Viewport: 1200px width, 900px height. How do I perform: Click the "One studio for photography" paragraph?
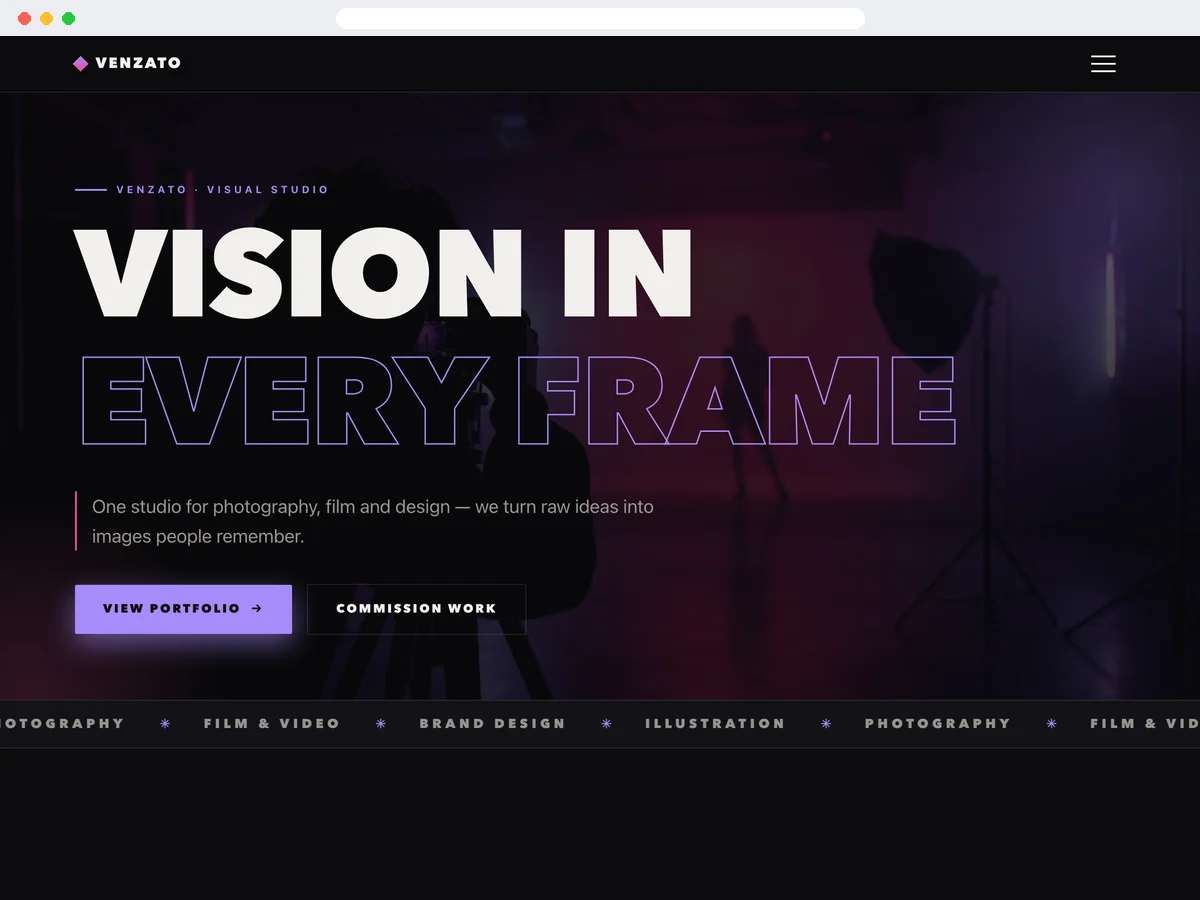pos(373,521)
